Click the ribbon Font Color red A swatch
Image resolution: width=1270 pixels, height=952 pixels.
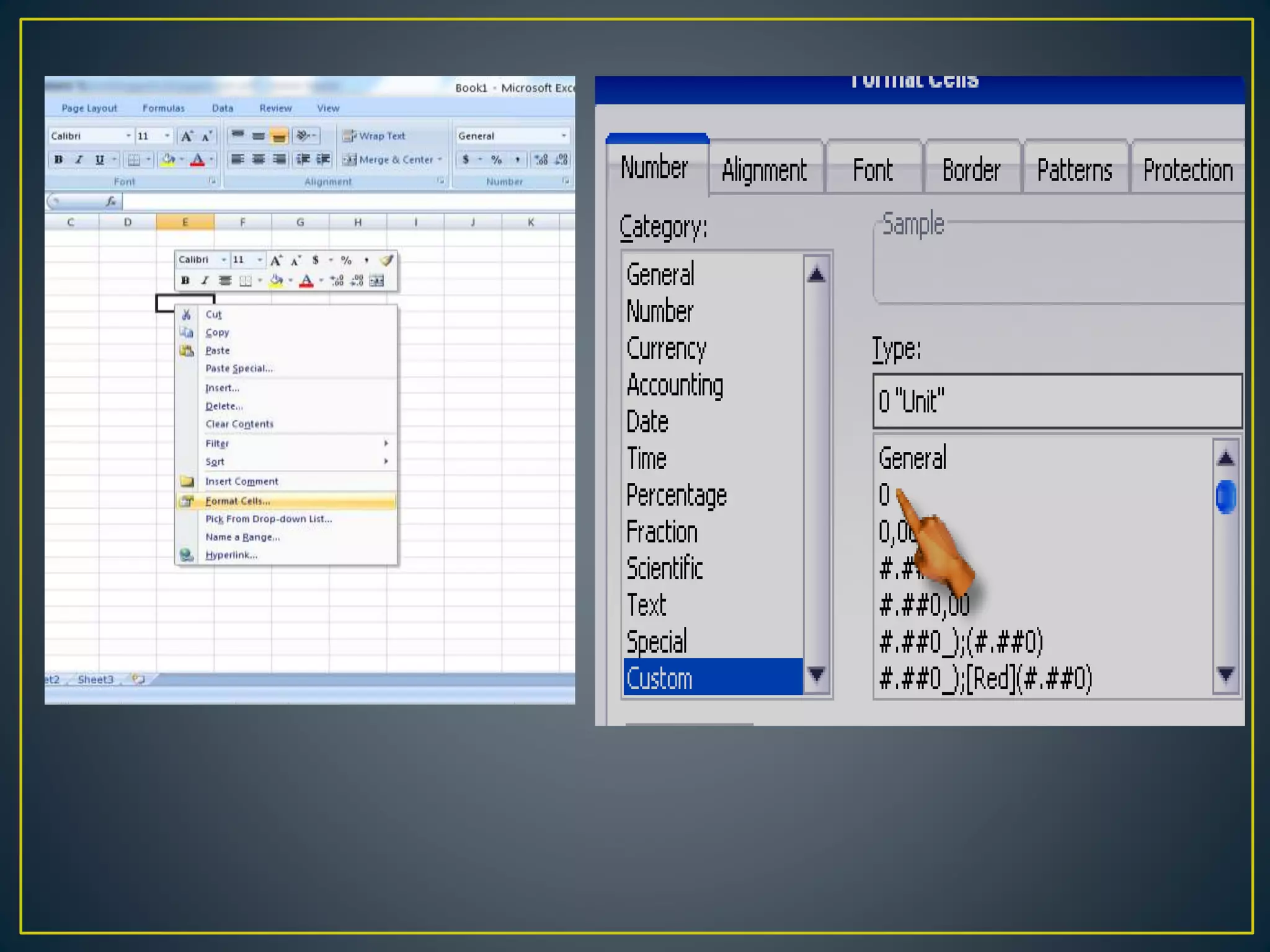point(197,160)
